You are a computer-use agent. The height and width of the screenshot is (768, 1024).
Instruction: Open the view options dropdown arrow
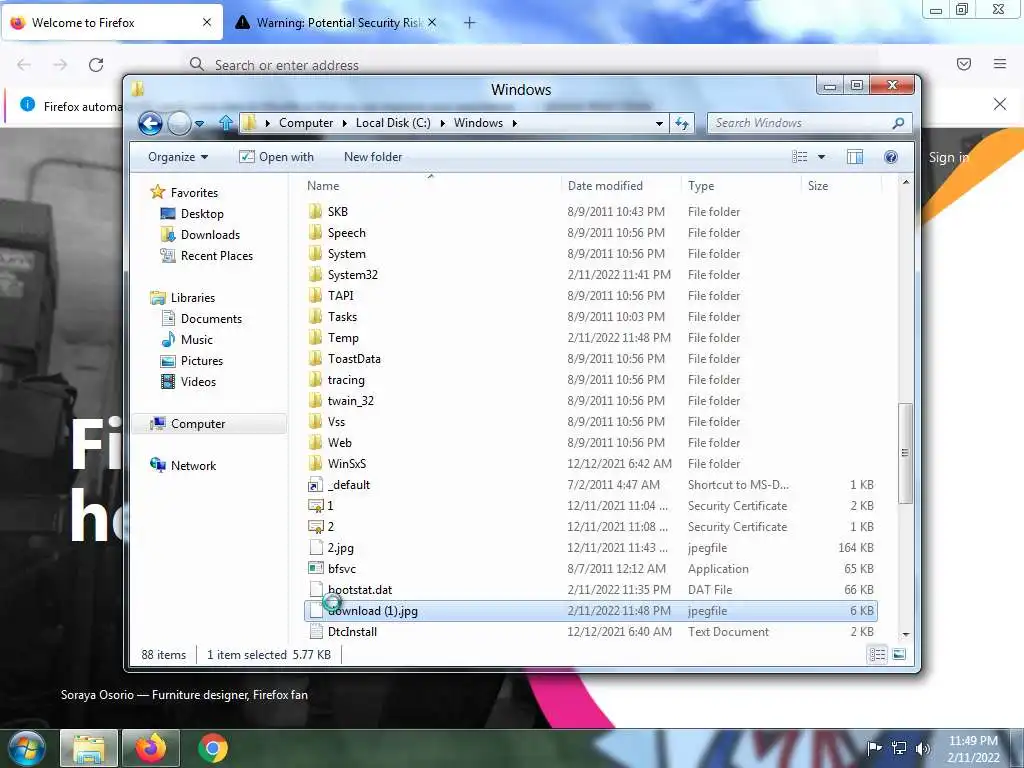[x=822, y=157]
